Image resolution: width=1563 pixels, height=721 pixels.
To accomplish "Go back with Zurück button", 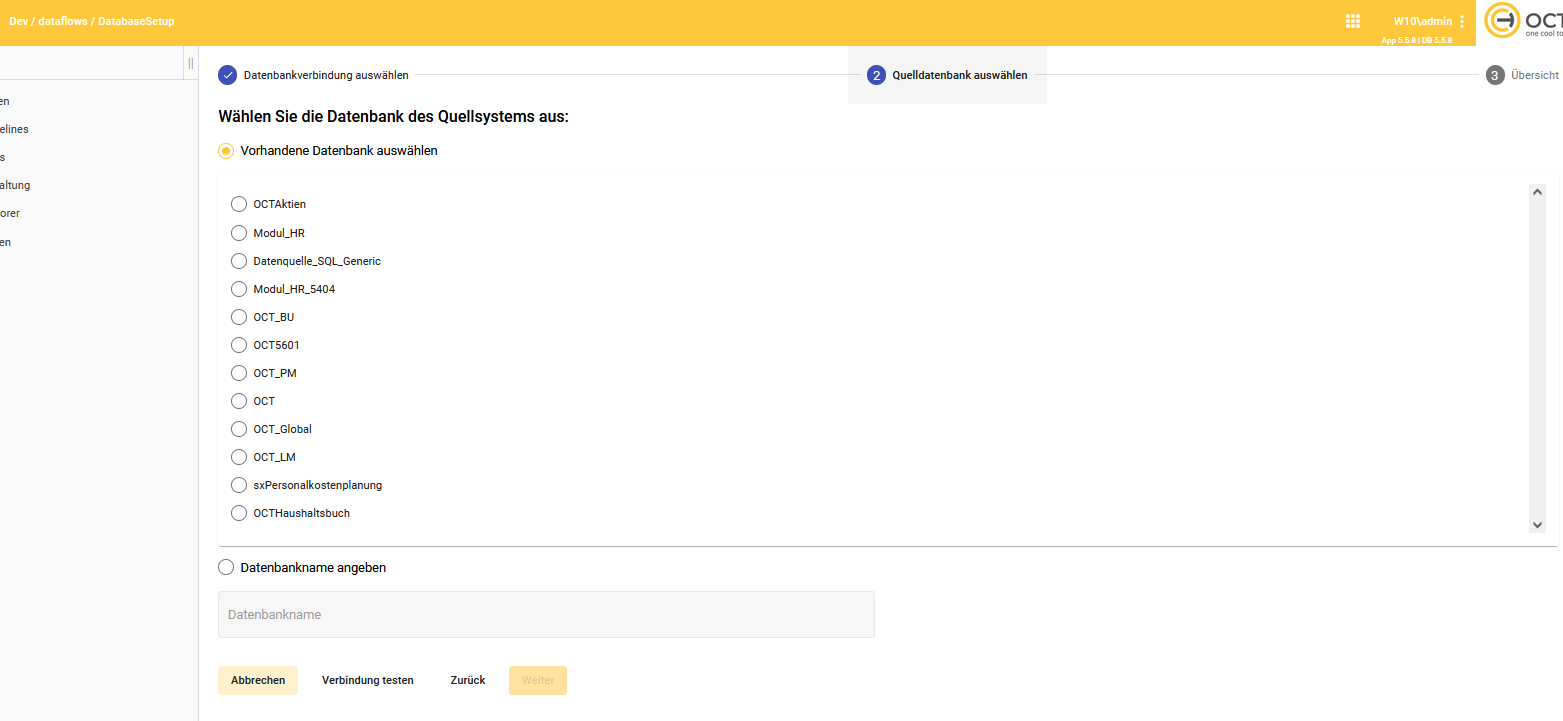I will pyautogui.click(x=468, y=680).
